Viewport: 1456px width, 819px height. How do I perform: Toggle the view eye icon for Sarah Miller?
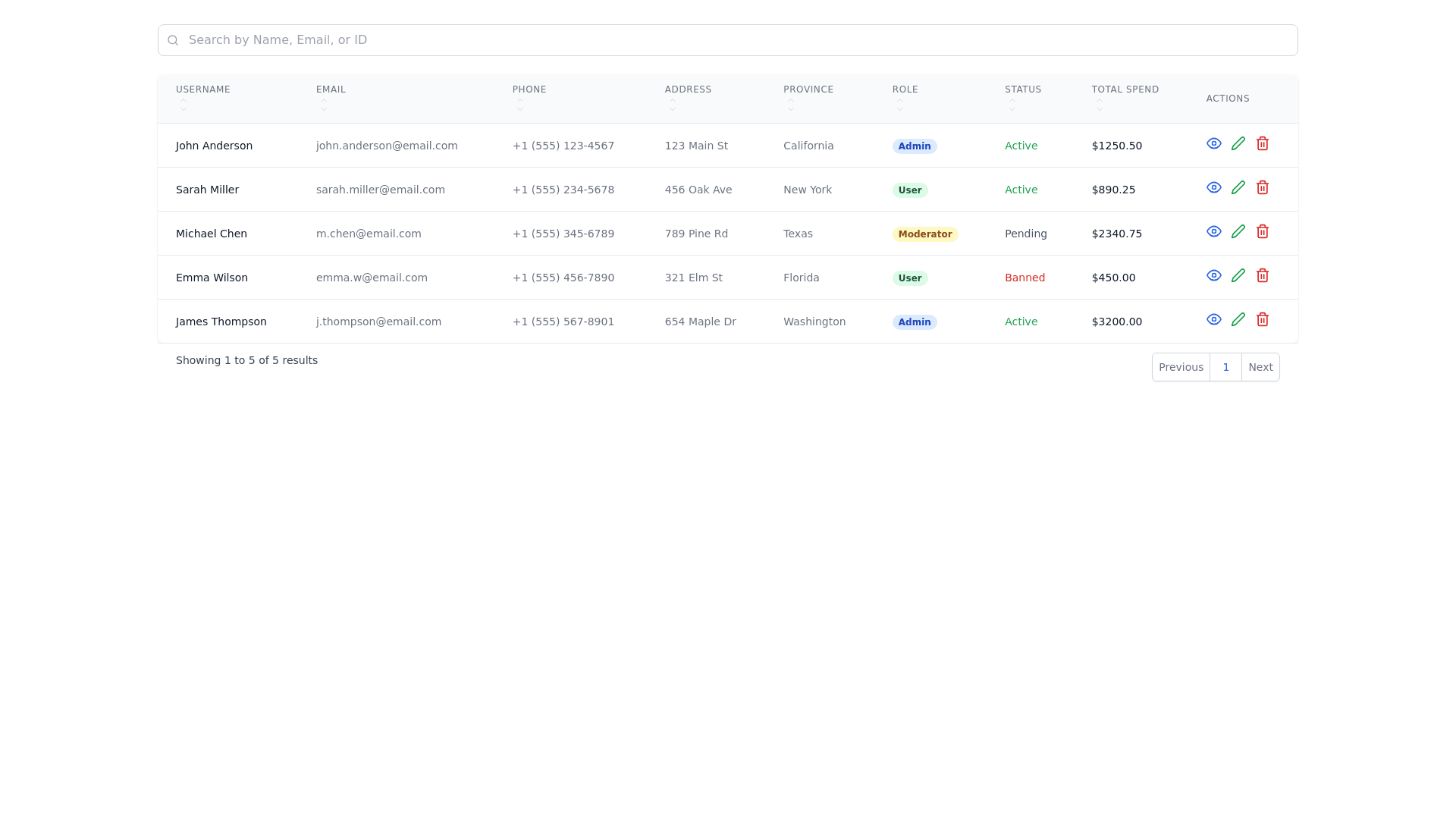pos(1214,187)
